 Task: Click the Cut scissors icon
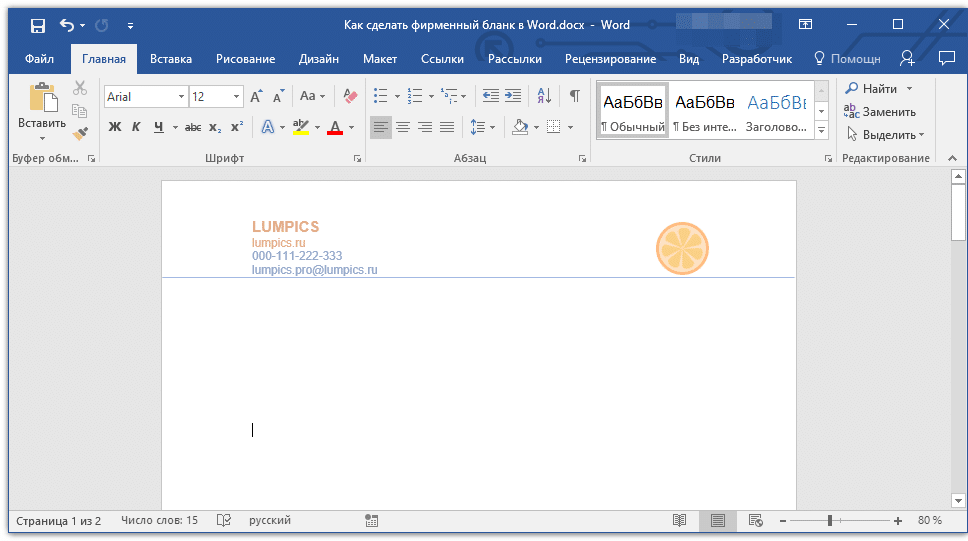(80, 89)
